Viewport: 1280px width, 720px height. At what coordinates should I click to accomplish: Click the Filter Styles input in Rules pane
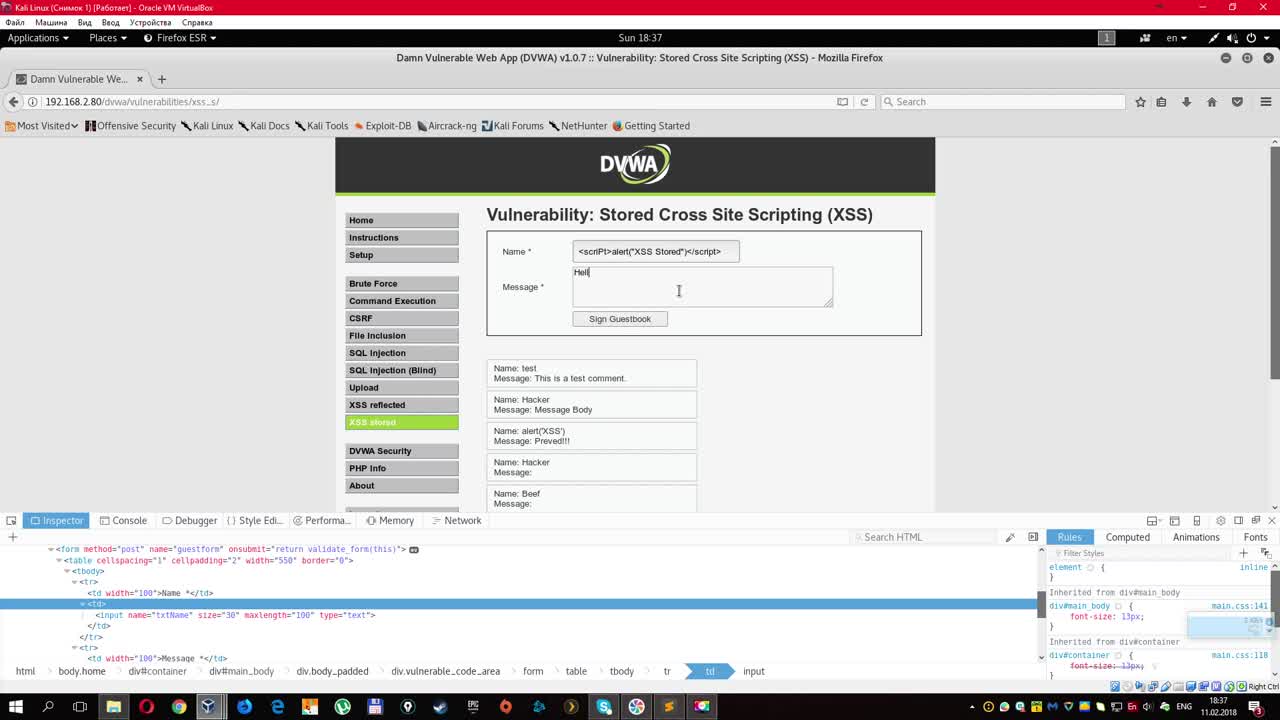tap(1140, 553)
